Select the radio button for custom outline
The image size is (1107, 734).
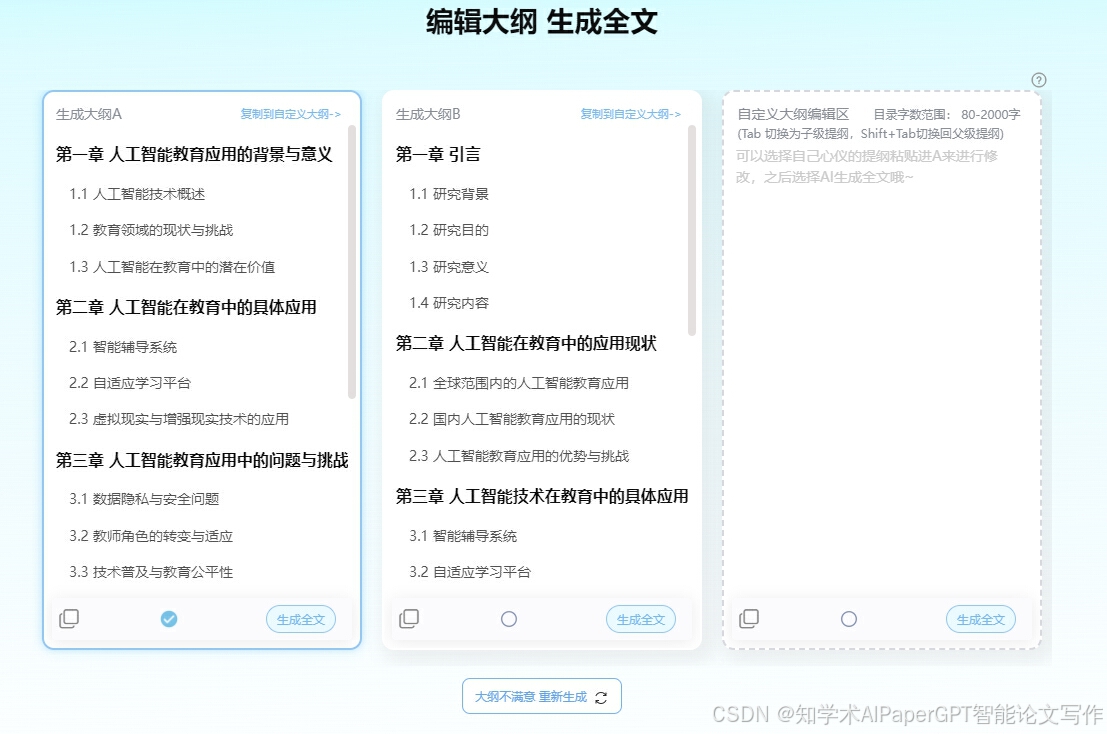click(849, 619)
